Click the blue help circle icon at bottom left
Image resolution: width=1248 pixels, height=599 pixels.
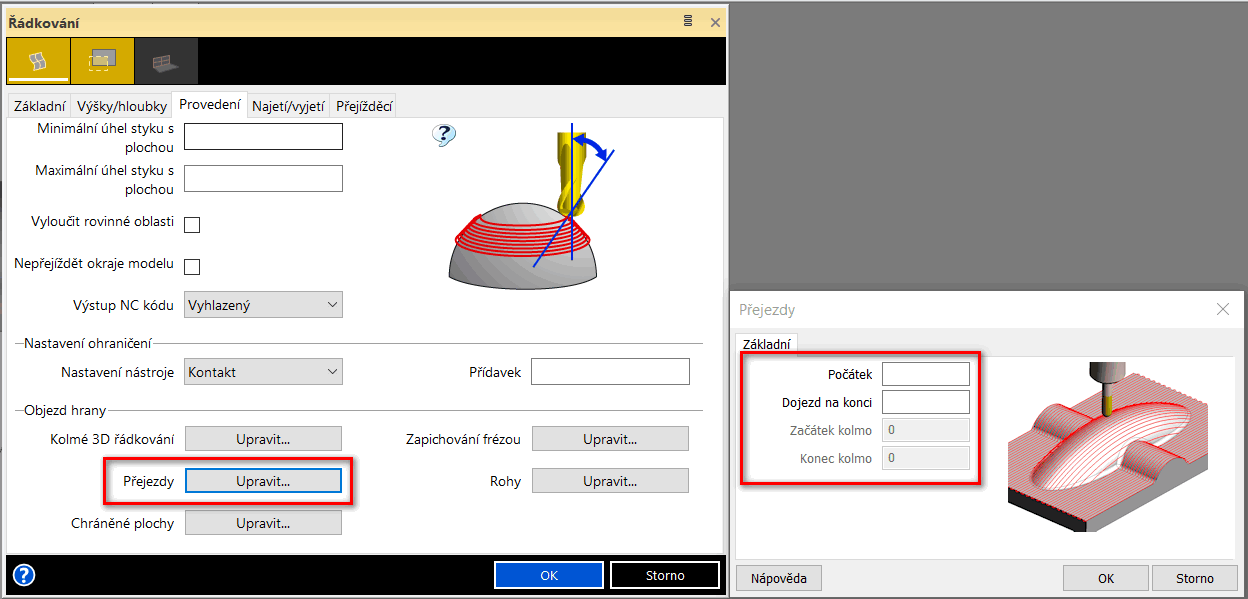pos(24,574)
